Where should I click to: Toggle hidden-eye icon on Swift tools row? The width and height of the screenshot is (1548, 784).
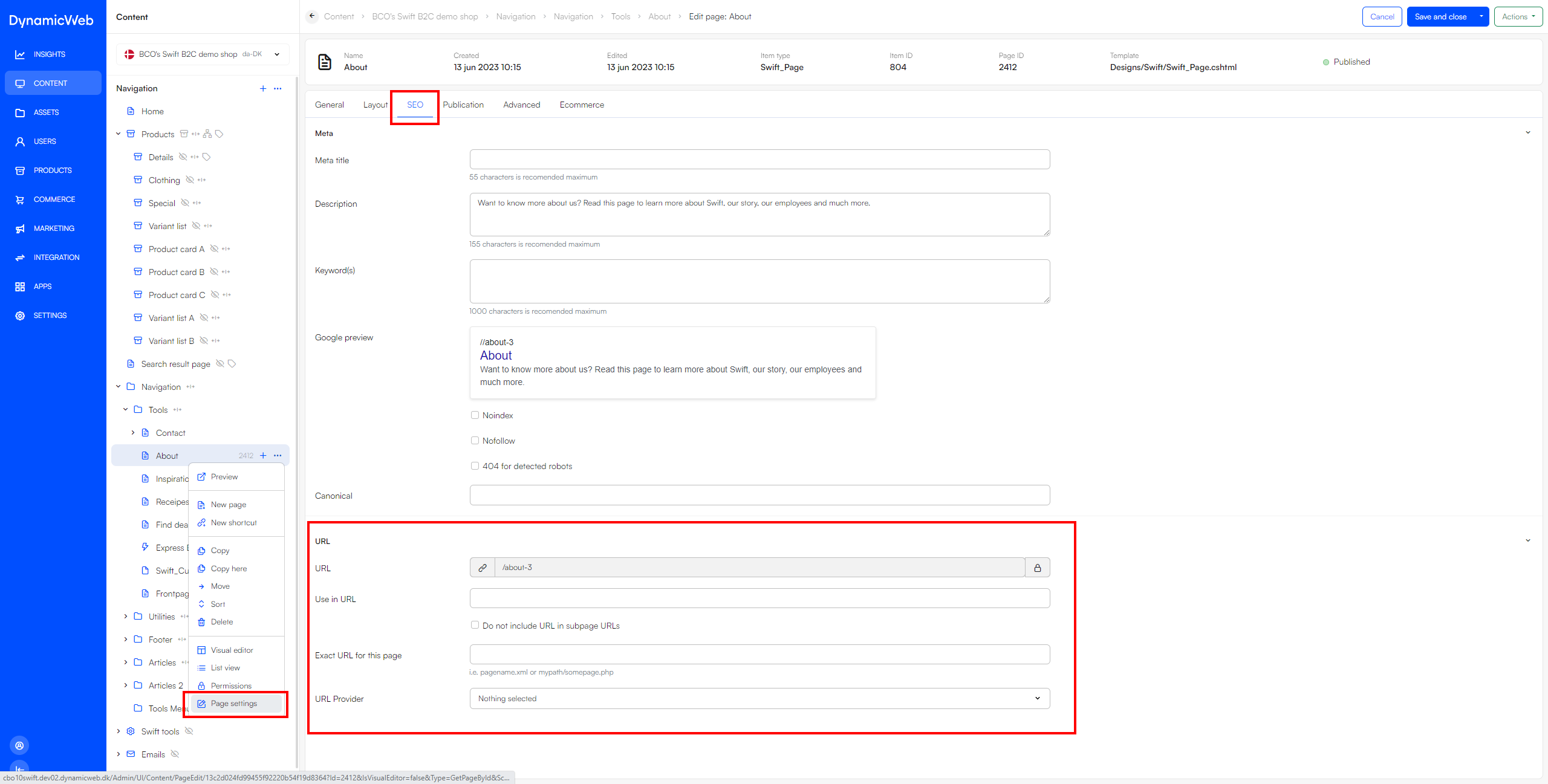pos(189,731)
